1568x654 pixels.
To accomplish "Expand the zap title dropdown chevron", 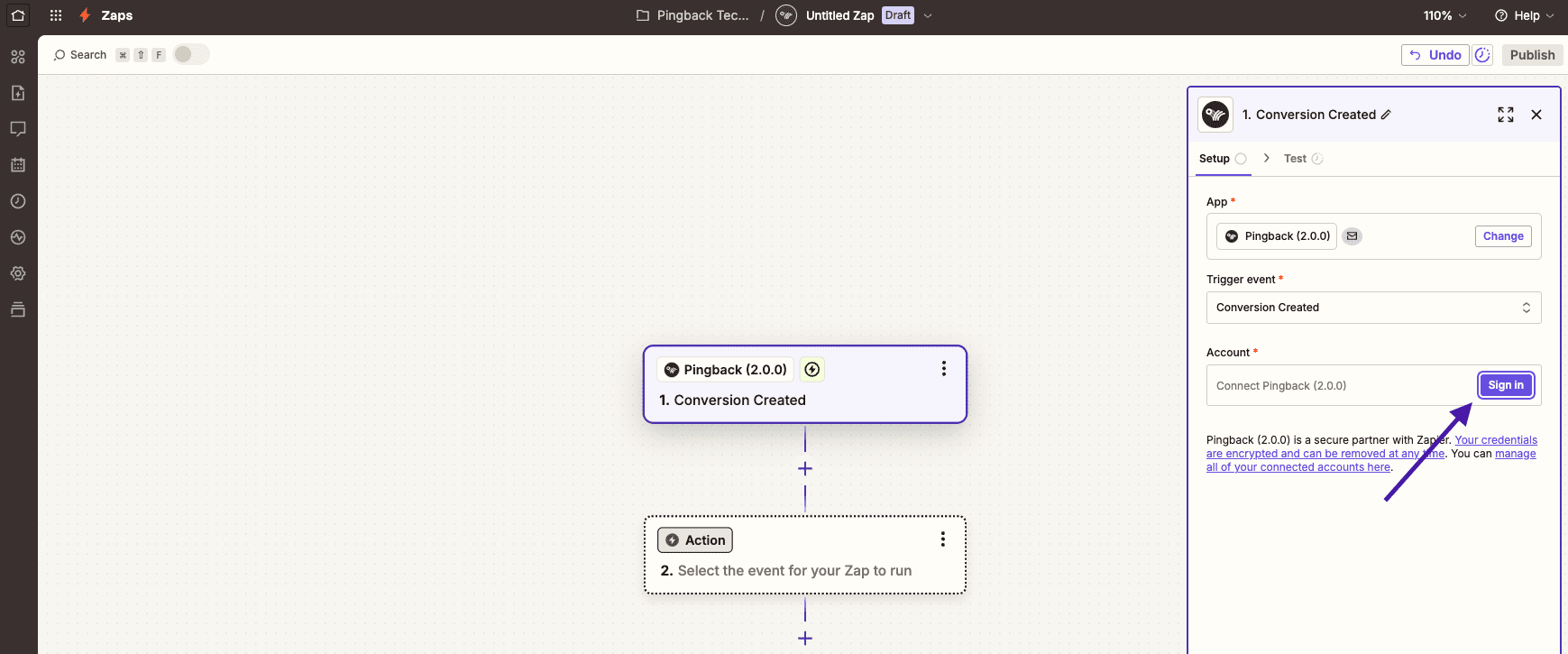I will [x=928, y=15].
